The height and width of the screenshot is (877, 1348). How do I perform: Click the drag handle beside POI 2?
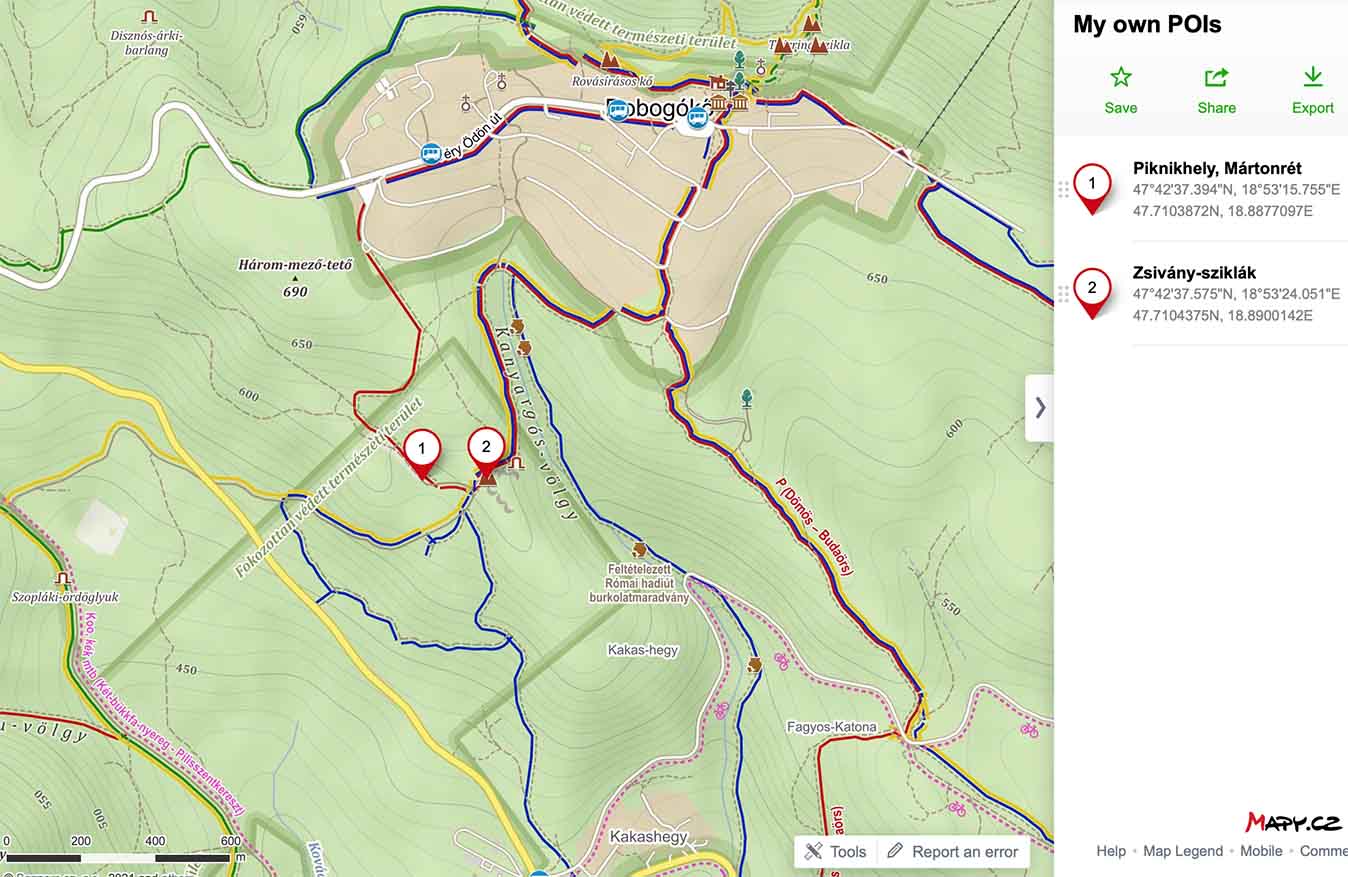[x=1063, y=293]
